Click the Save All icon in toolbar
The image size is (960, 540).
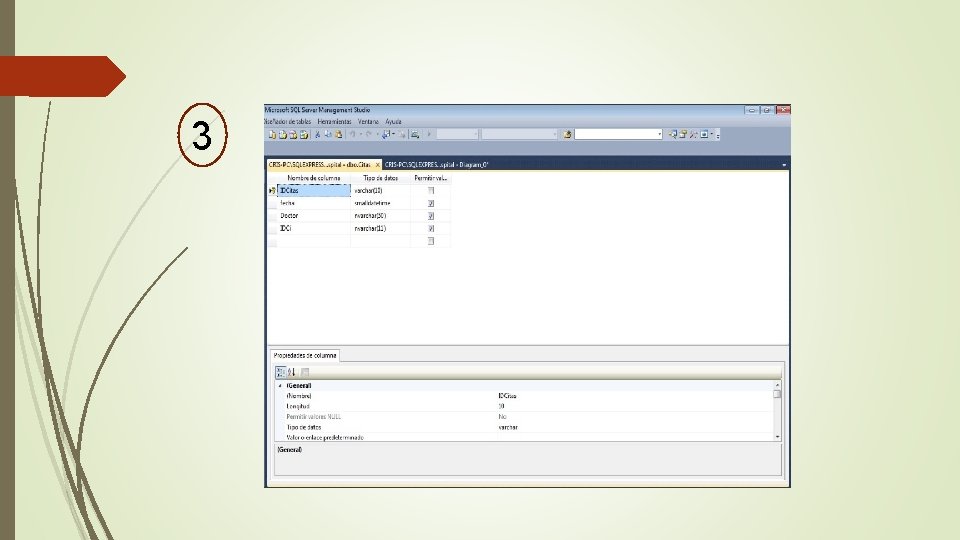tap(304, 135)
